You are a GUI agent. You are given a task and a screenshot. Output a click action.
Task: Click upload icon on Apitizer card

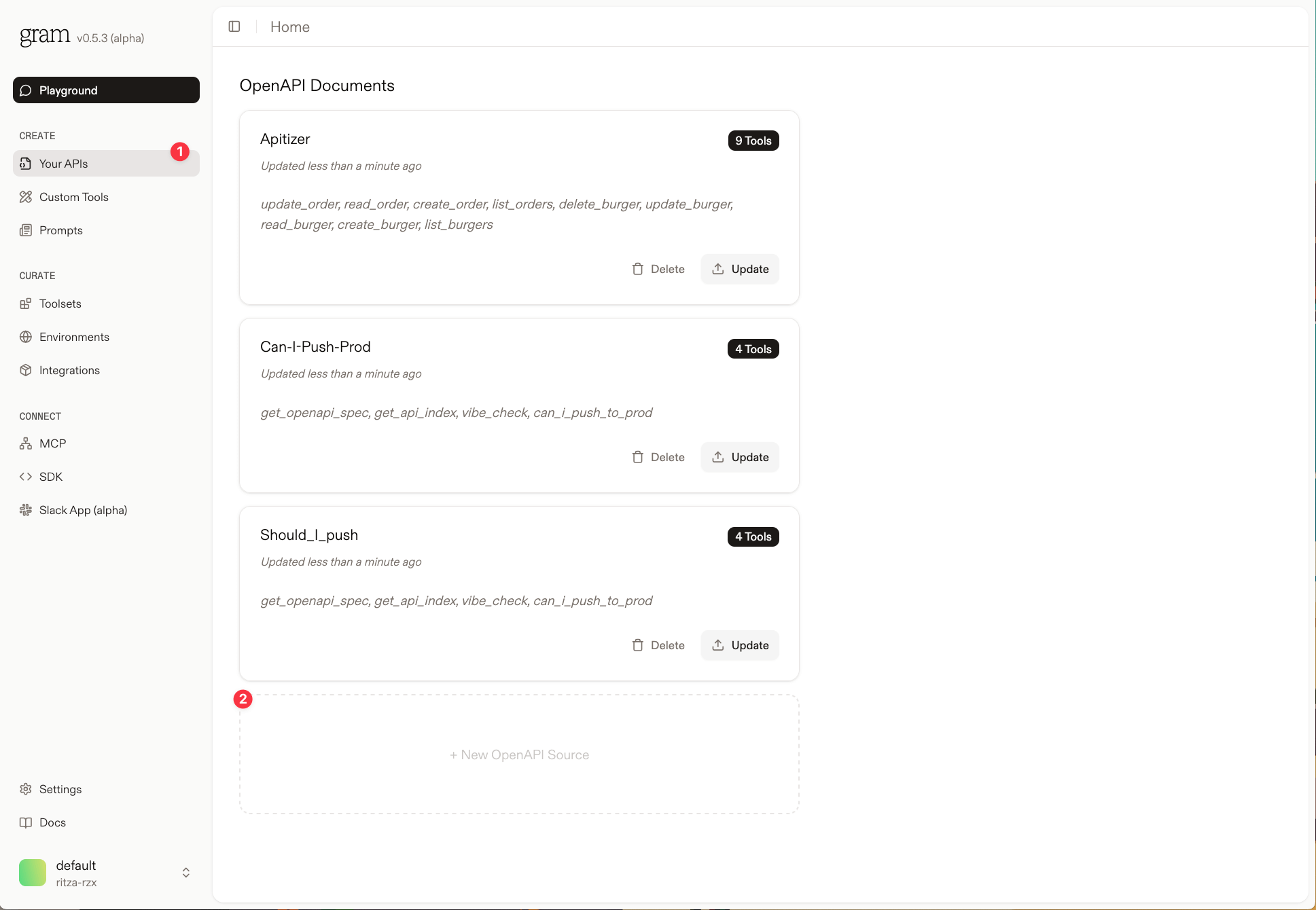pos(717,269)
